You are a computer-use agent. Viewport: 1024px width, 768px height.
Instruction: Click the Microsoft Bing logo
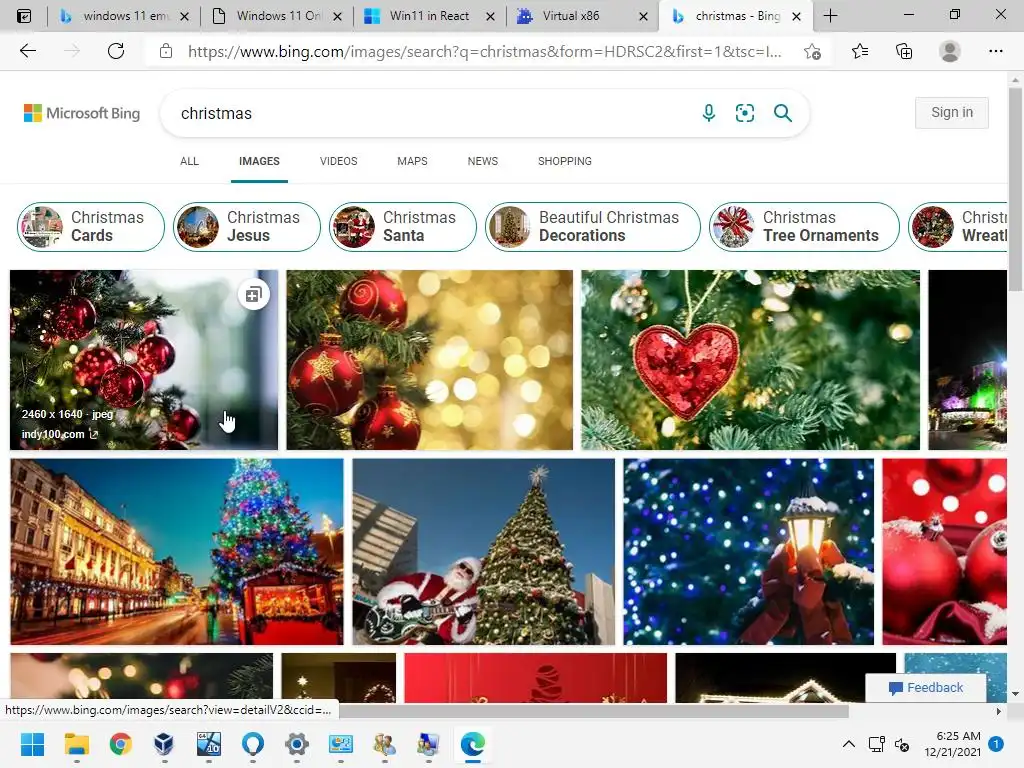click(x=82, y=113)
